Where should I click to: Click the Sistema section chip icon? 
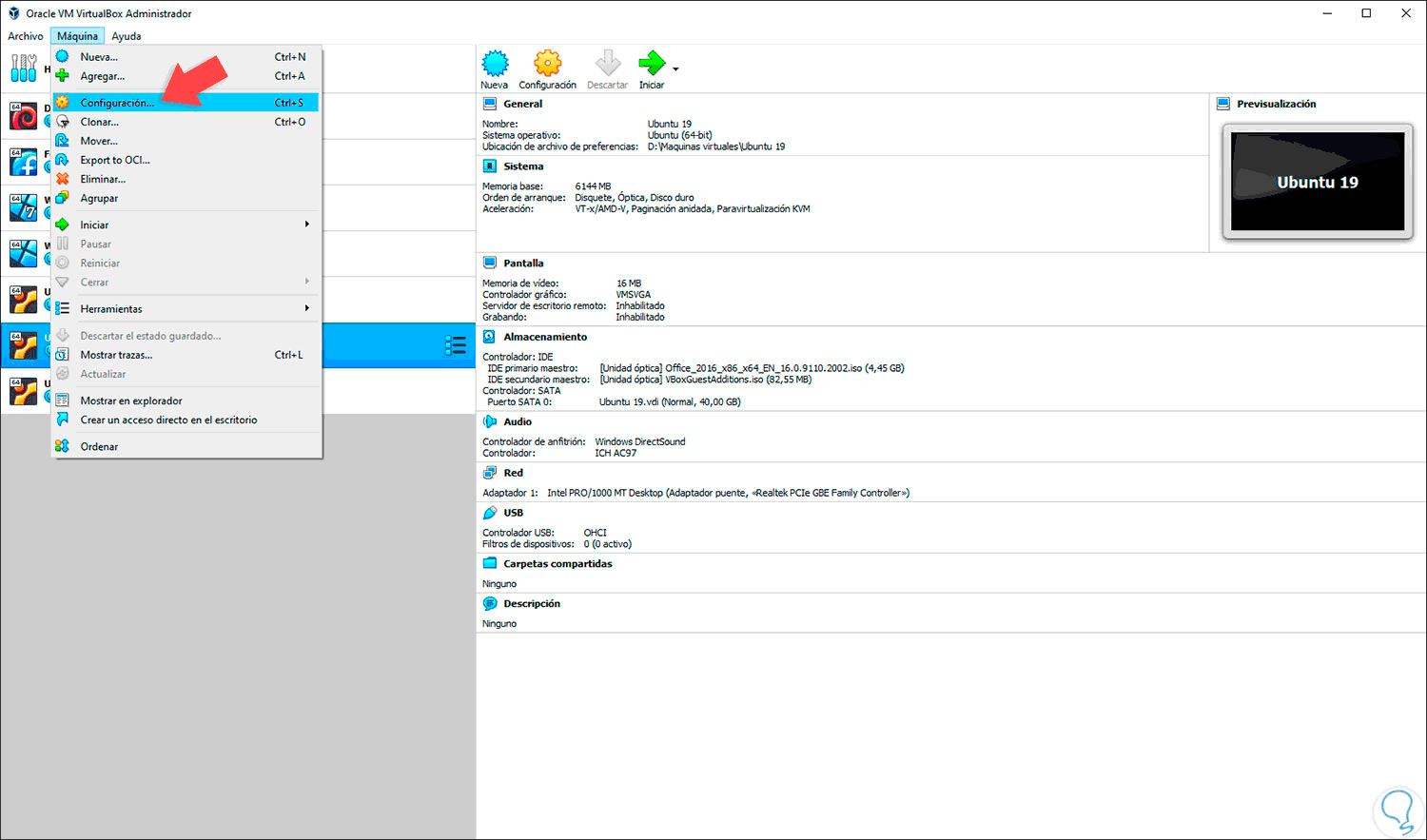pos(490,166)
